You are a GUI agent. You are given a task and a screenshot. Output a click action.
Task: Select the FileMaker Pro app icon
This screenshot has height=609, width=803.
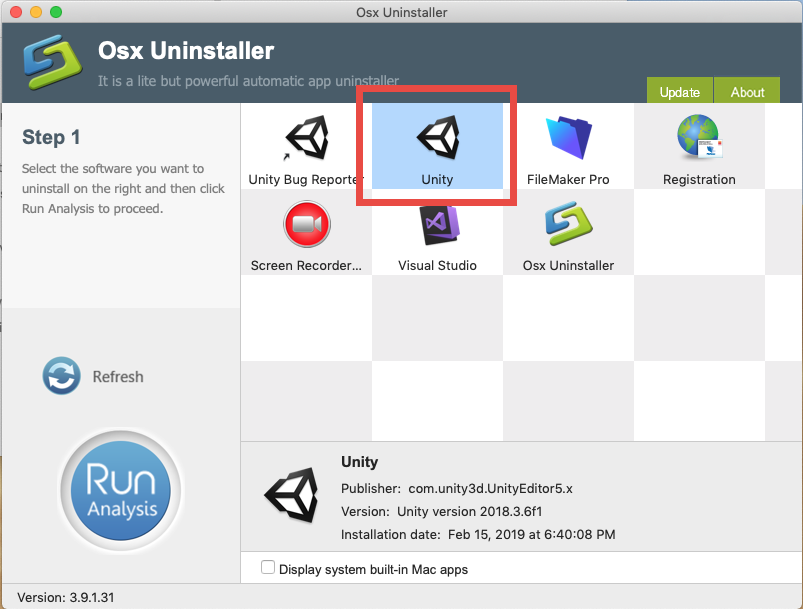pos(568,140)
